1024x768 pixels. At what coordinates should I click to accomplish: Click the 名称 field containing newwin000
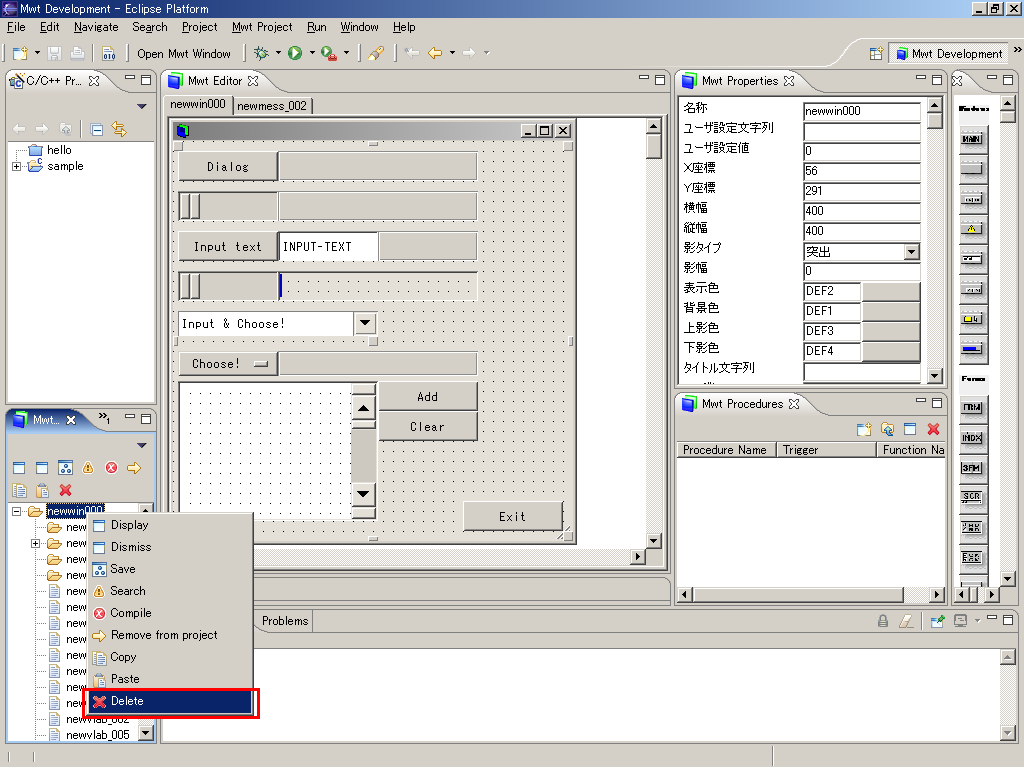(861, 111)
